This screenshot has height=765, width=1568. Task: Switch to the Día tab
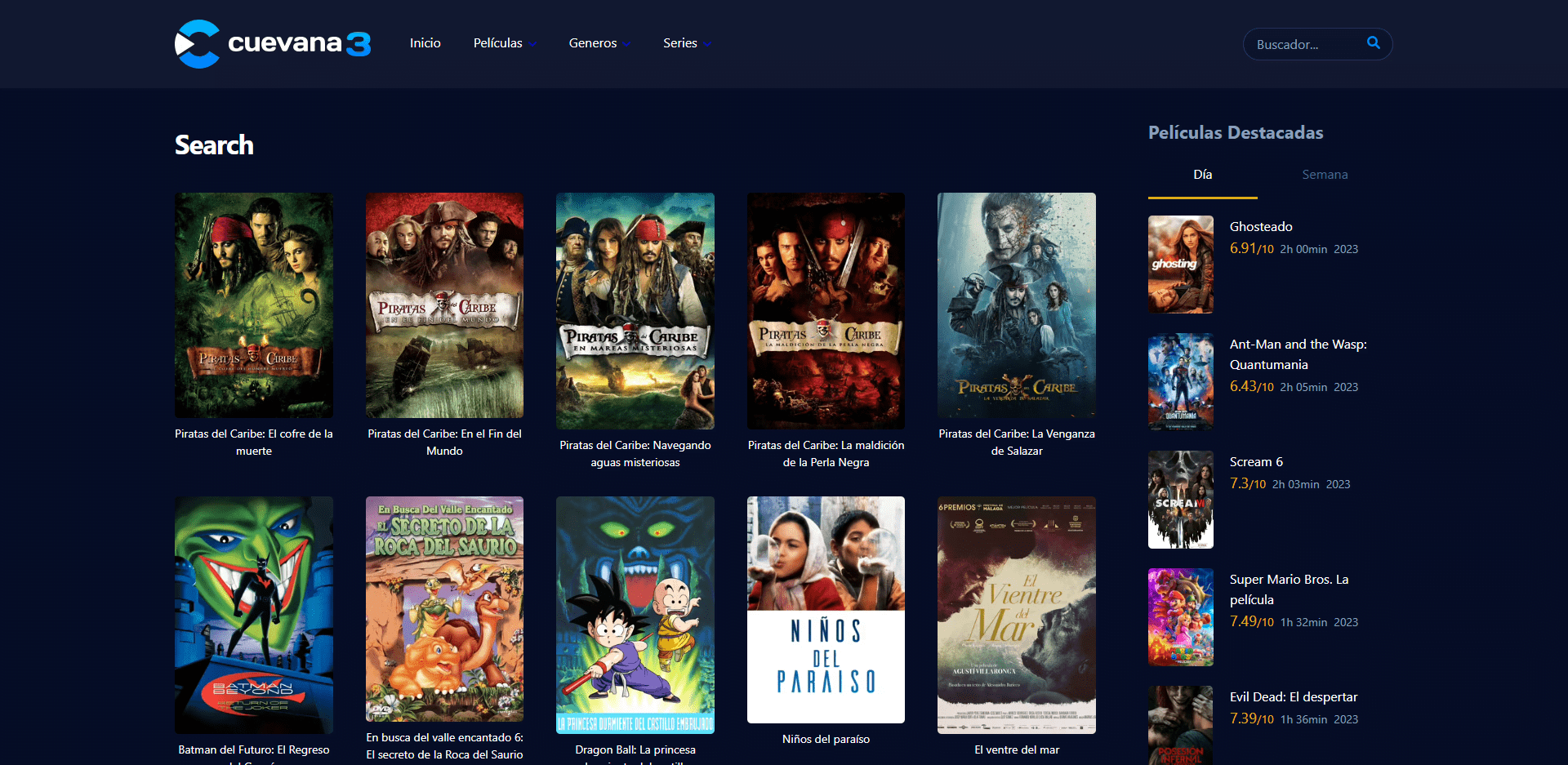[1203, 175]
